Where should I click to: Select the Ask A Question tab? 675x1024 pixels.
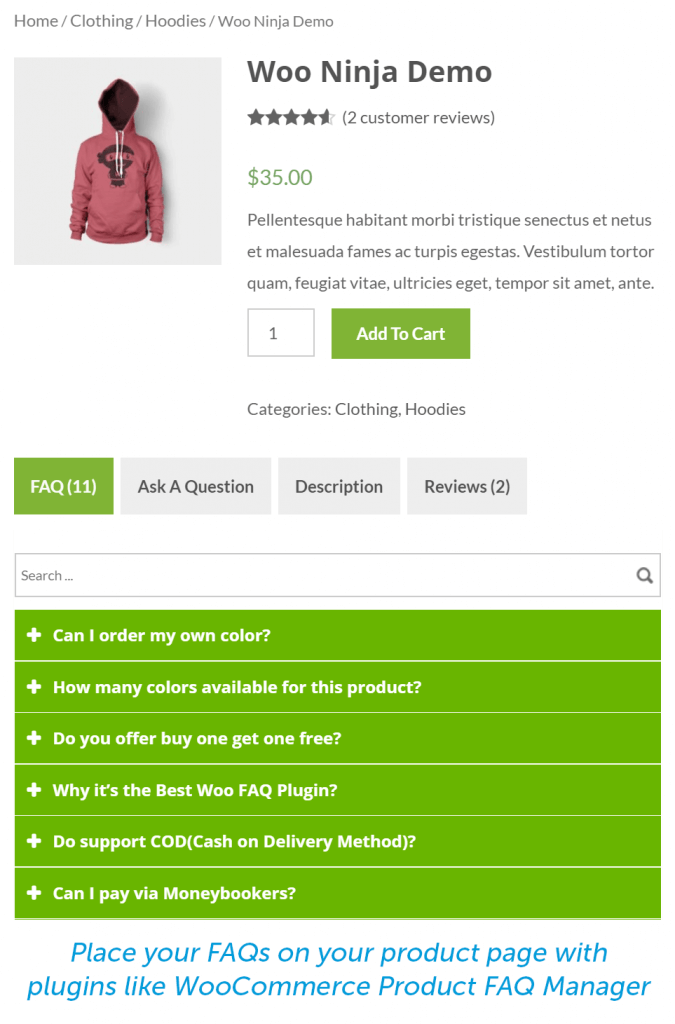click(x=195, y=486)
